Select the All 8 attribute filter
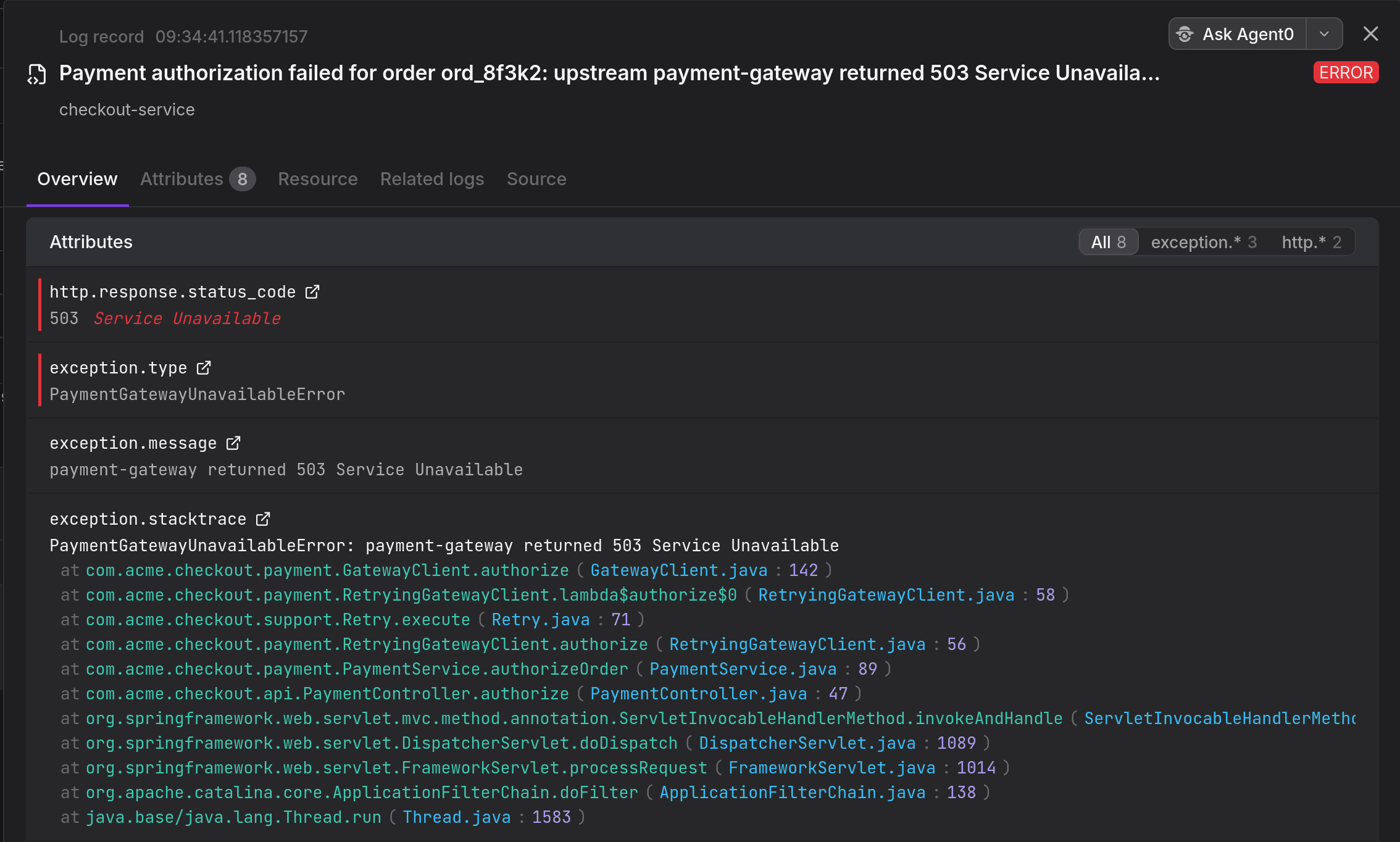This screenshot has width=1400, height=842. point(1109,242)
